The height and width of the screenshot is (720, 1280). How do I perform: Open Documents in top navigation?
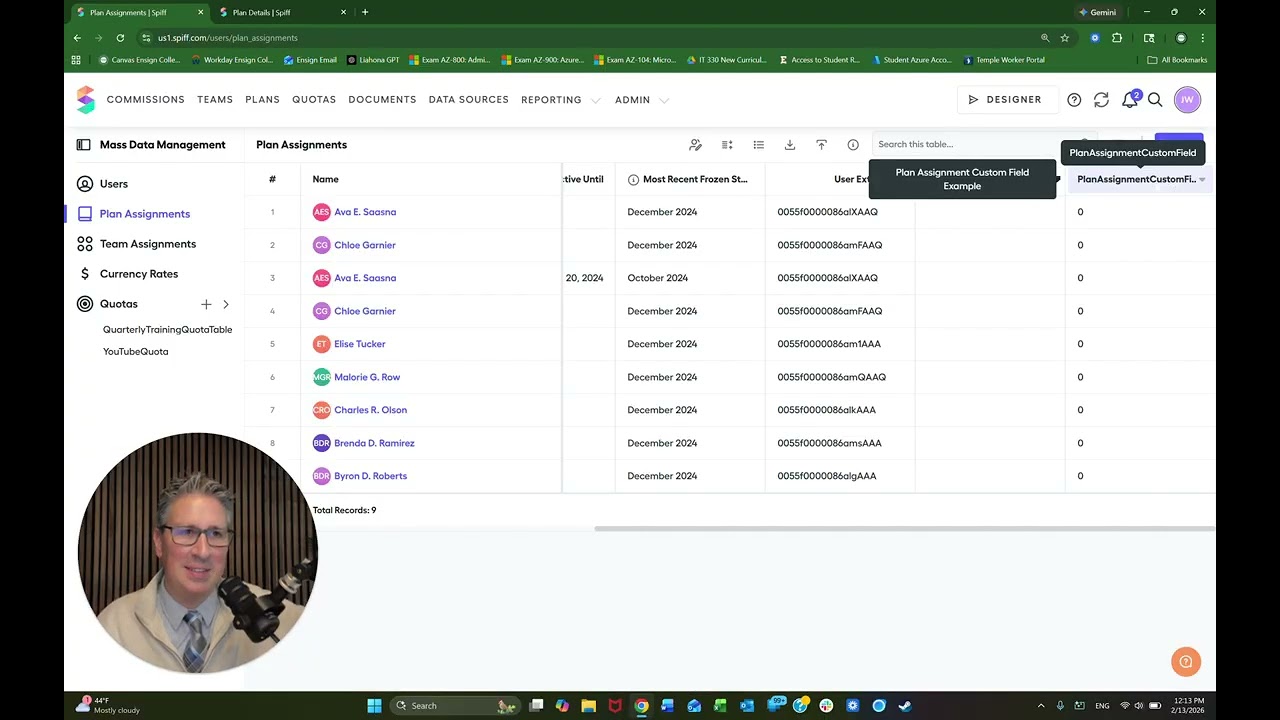[382, 100]
